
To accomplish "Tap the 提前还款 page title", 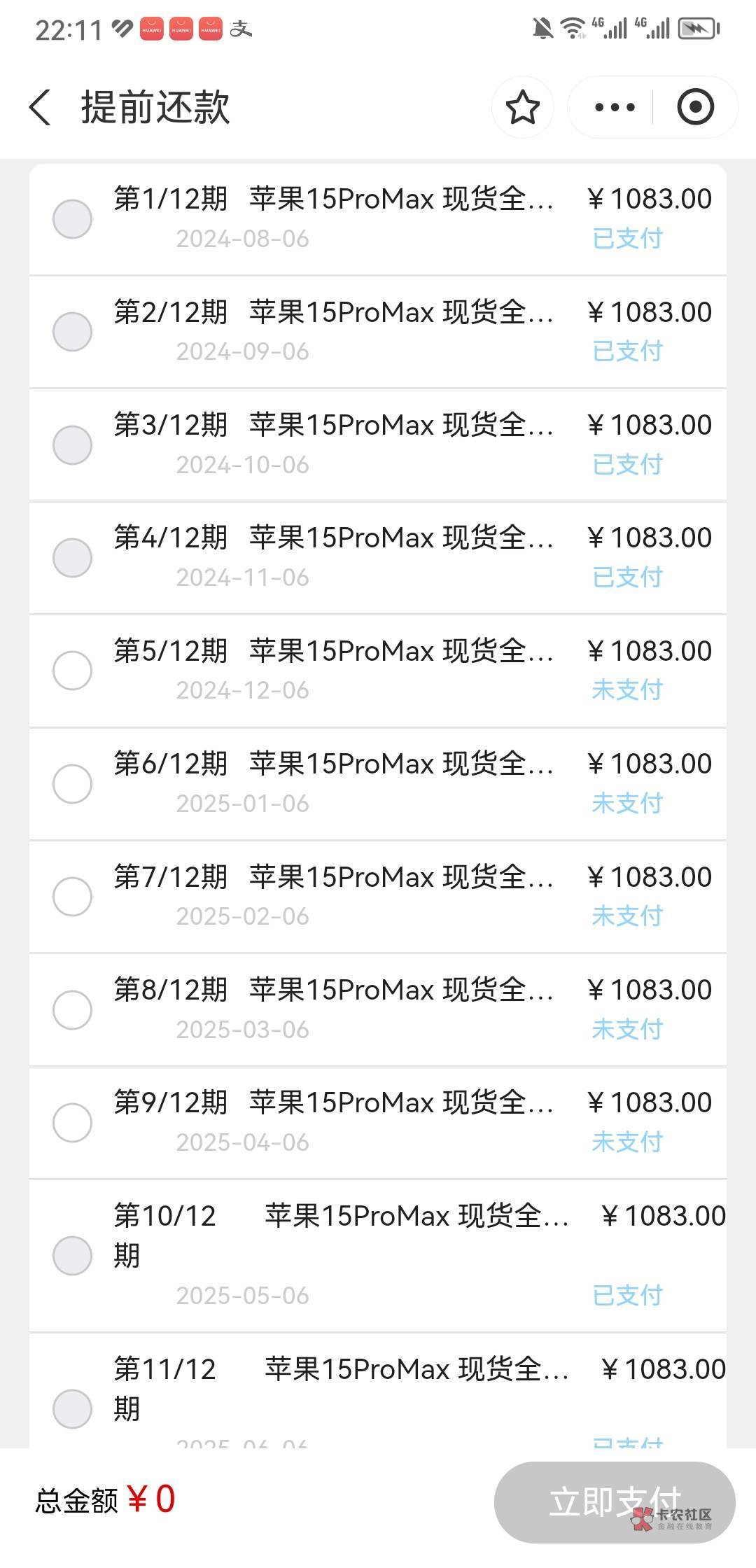I will pyautogui.click(x=155, y=108).
